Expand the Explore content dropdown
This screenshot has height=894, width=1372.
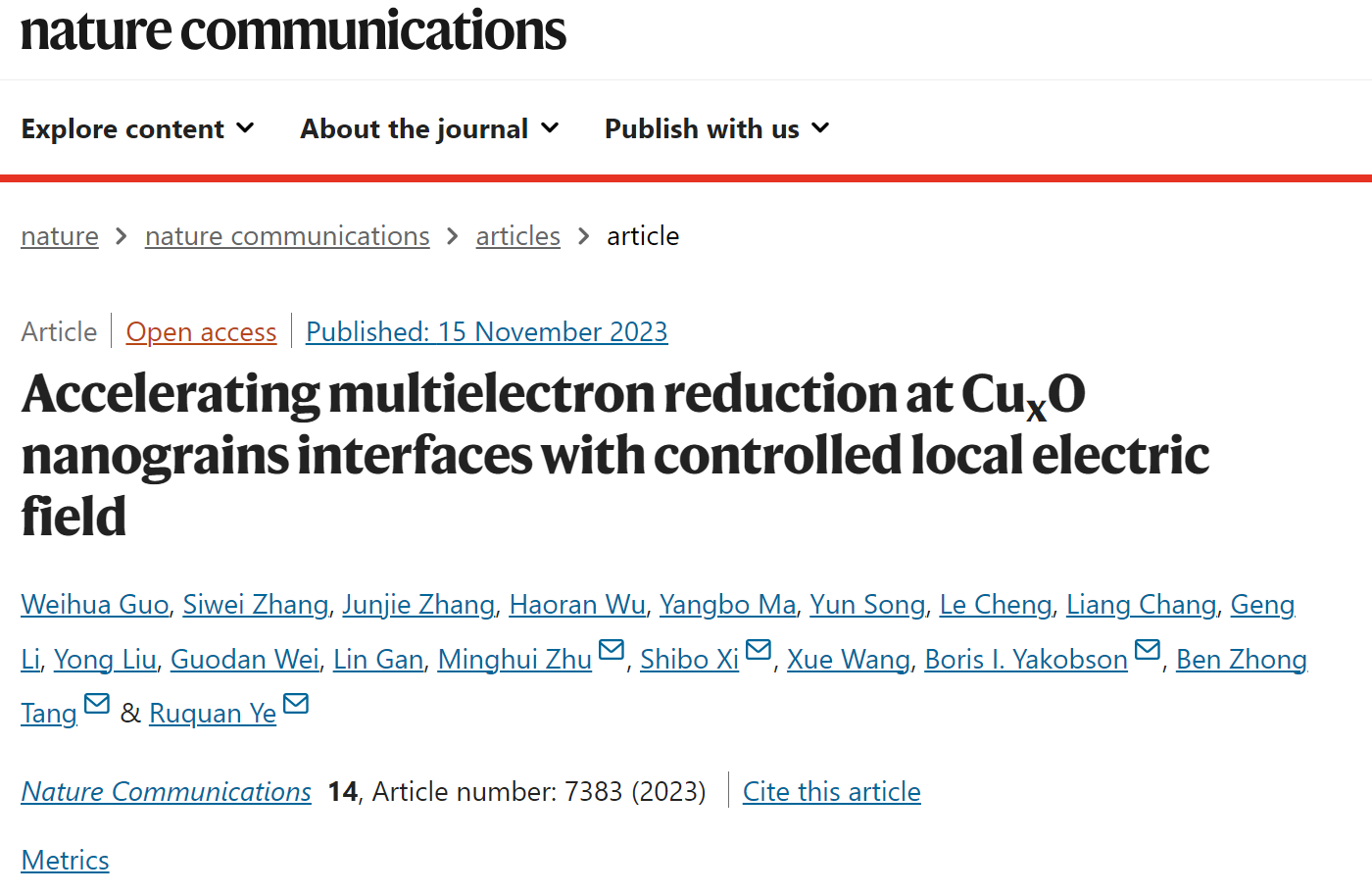tap(138, 128)
